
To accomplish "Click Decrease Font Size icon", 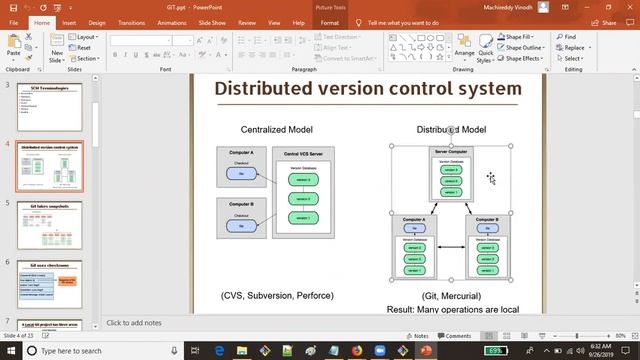I will coord(210,40).
